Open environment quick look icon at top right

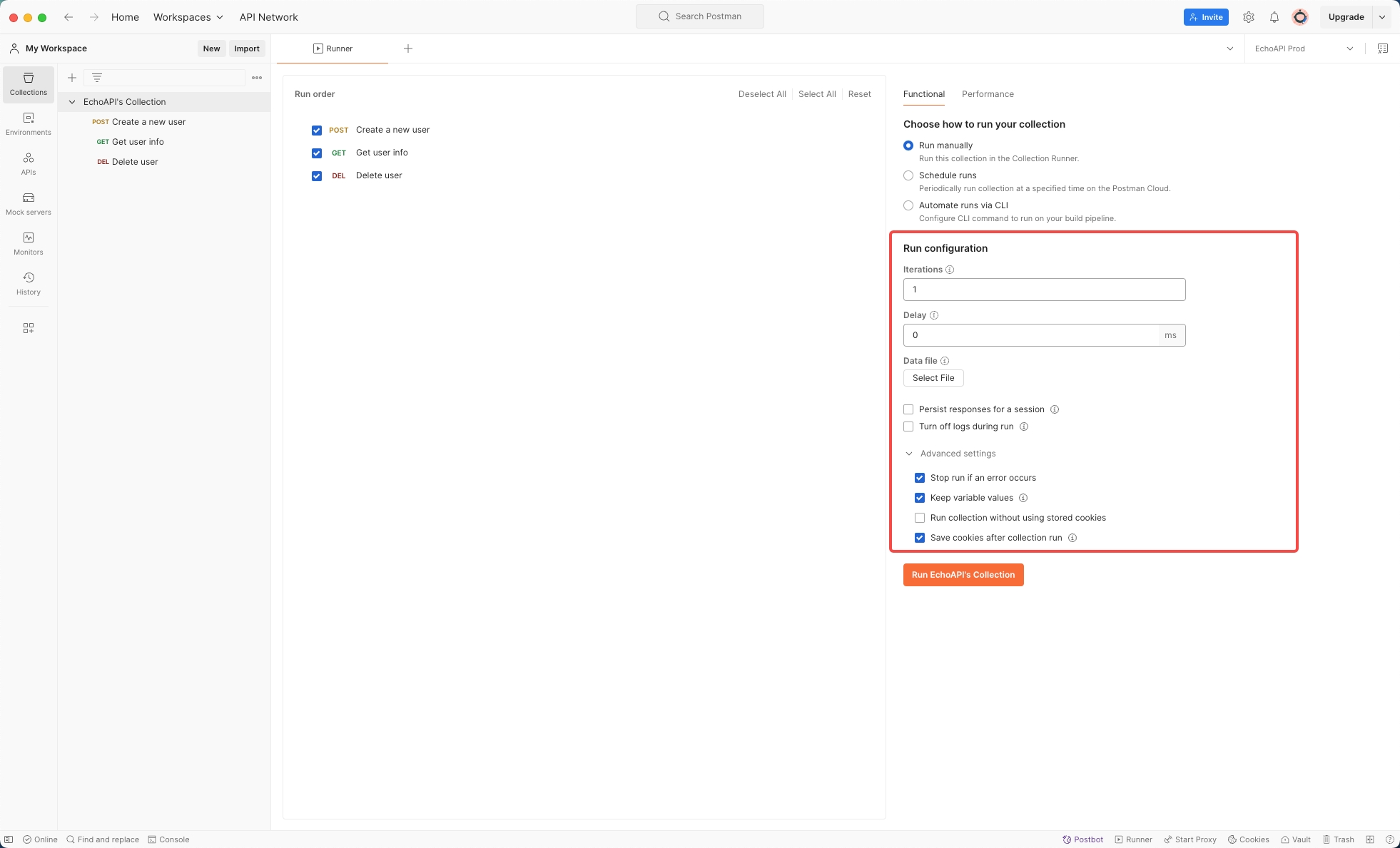coord(1383,48)
